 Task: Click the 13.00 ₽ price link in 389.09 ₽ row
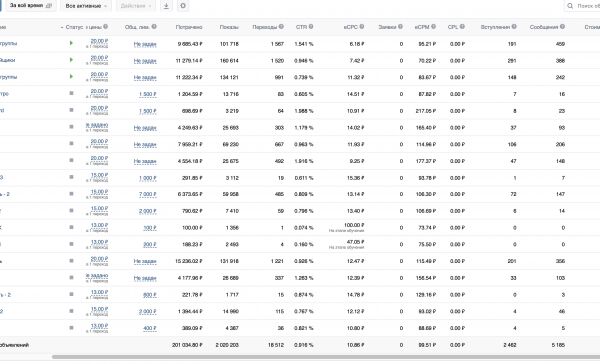(99, 326)
